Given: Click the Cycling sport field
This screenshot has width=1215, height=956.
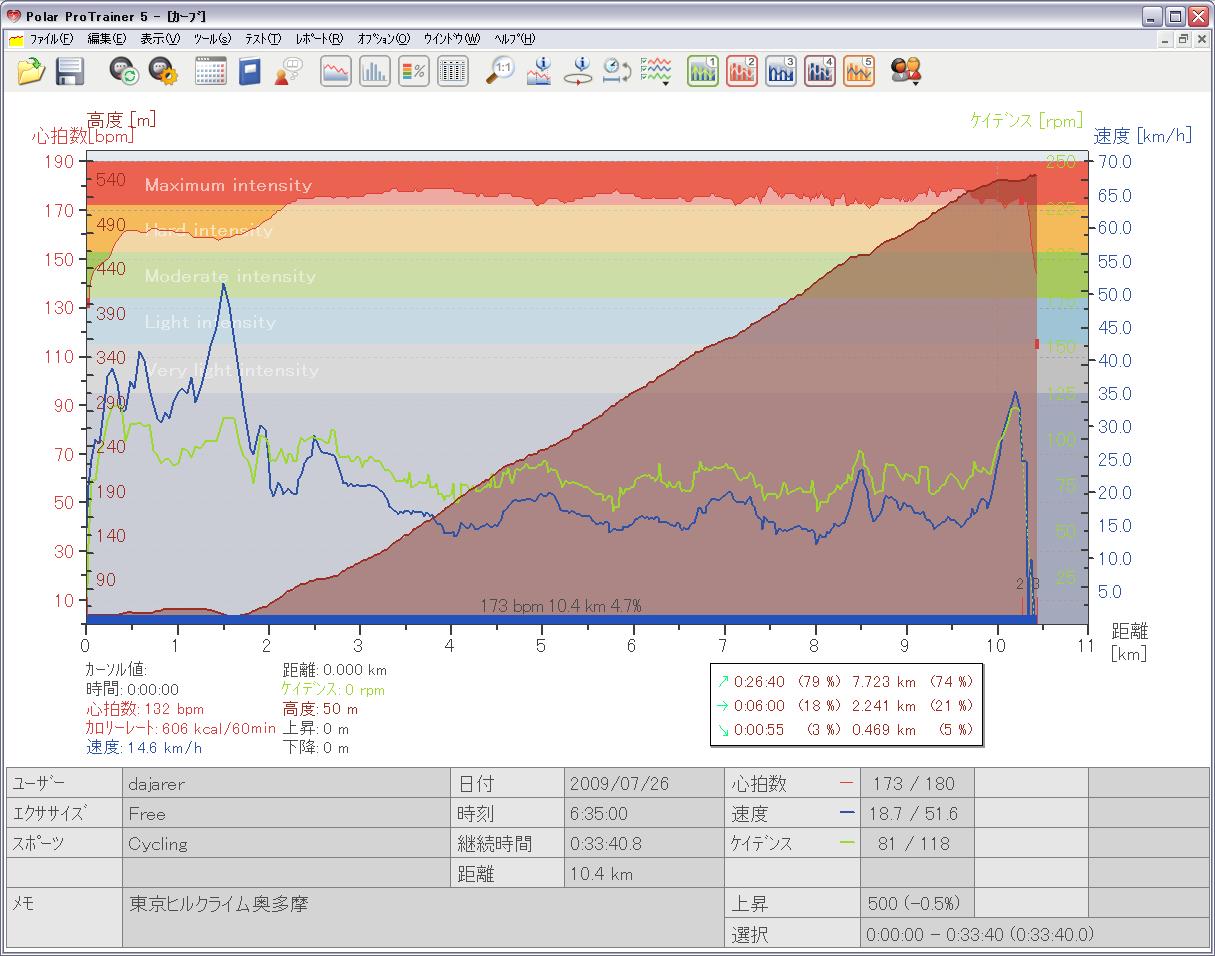Looking at the screenshot, I should pos(286,844).
